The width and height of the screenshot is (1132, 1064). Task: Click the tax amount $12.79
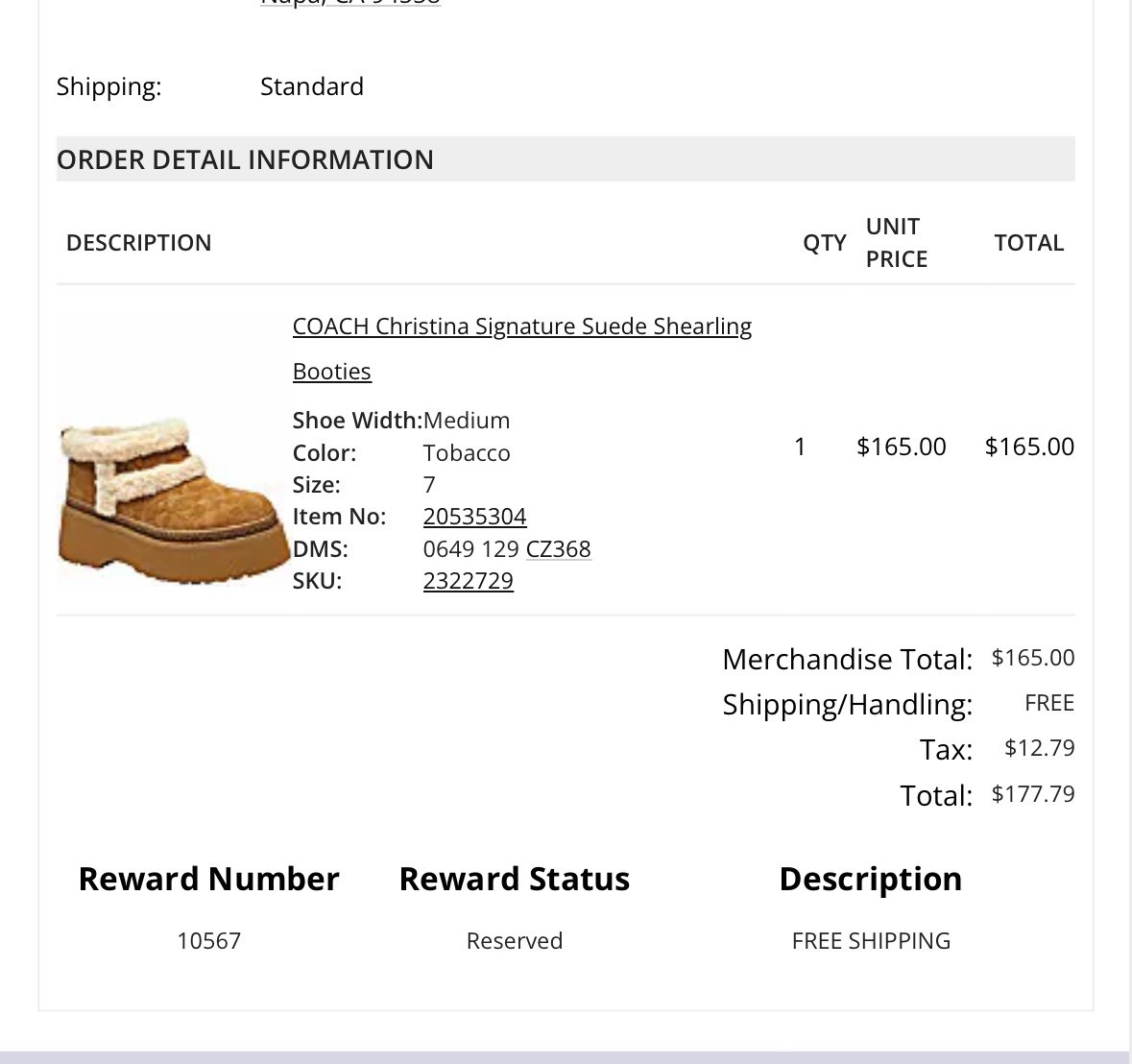1040,748
